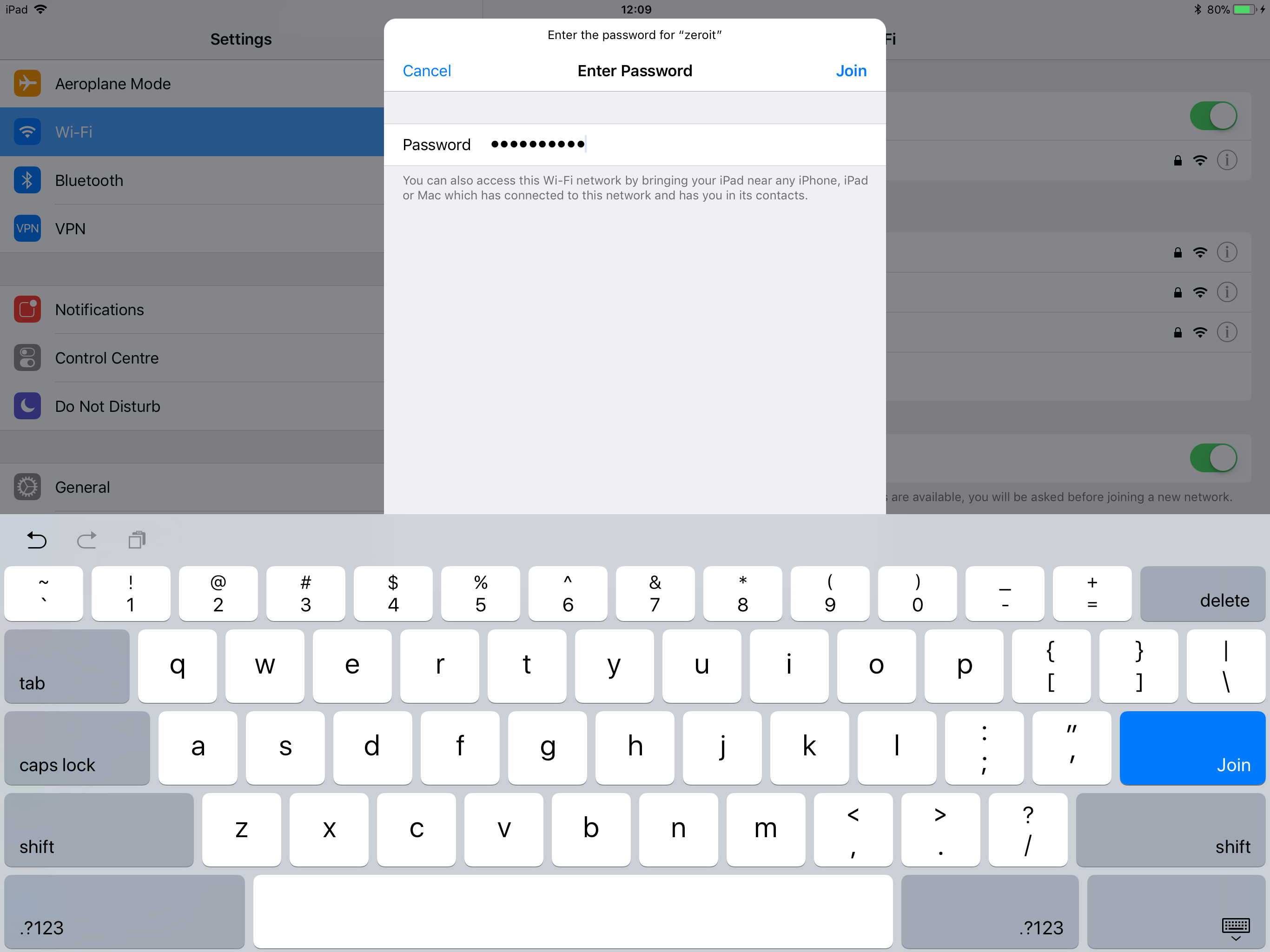Cancel the password dialog

[427, 71]
